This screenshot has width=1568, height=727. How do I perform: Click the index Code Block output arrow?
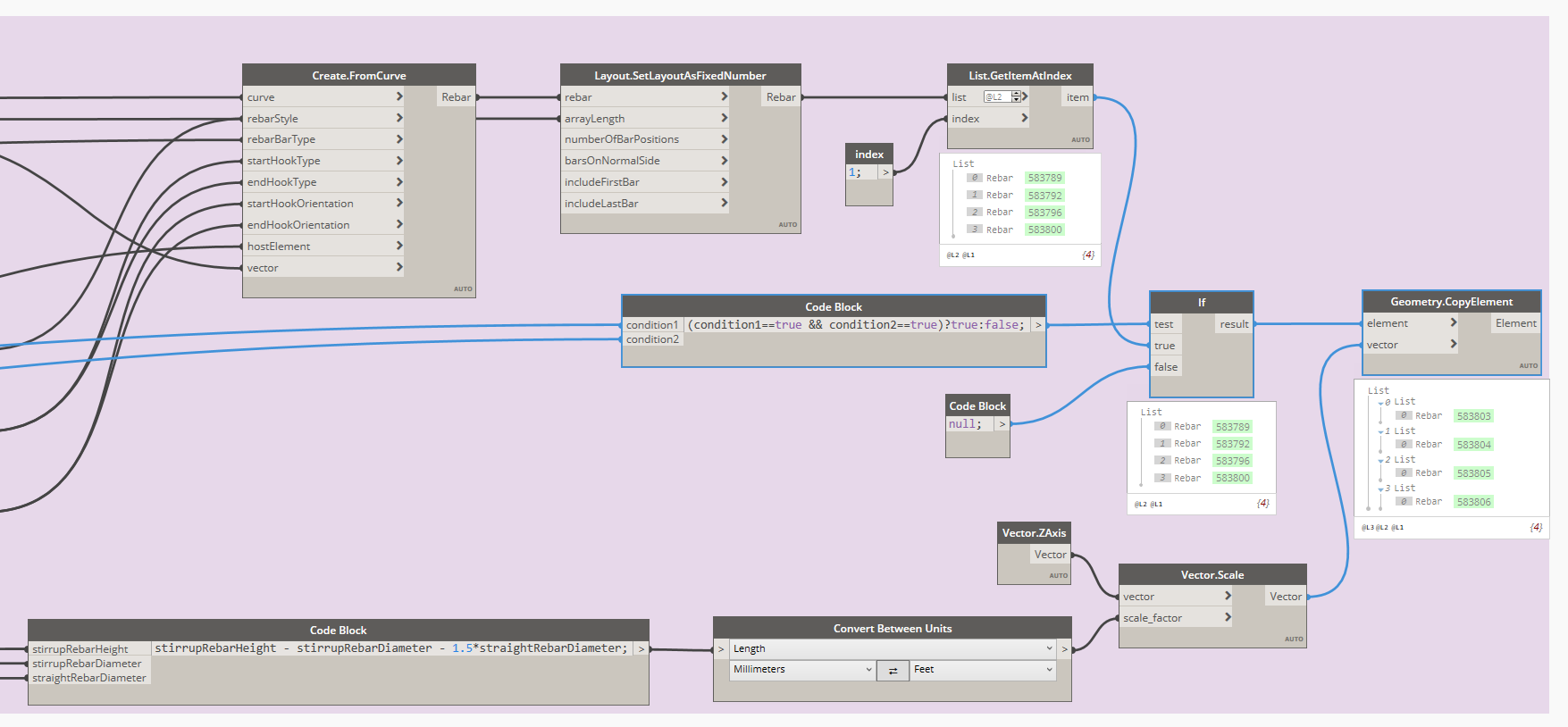(885, 172)
